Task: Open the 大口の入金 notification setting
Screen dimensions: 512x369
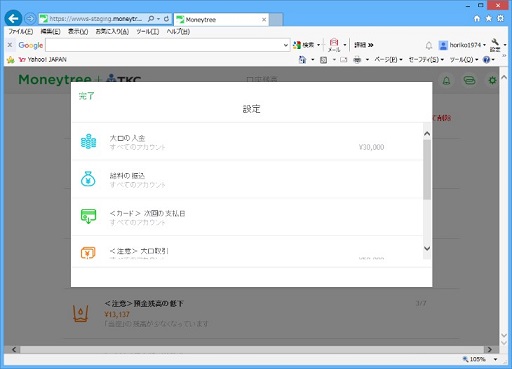Action: pos(247,142)
